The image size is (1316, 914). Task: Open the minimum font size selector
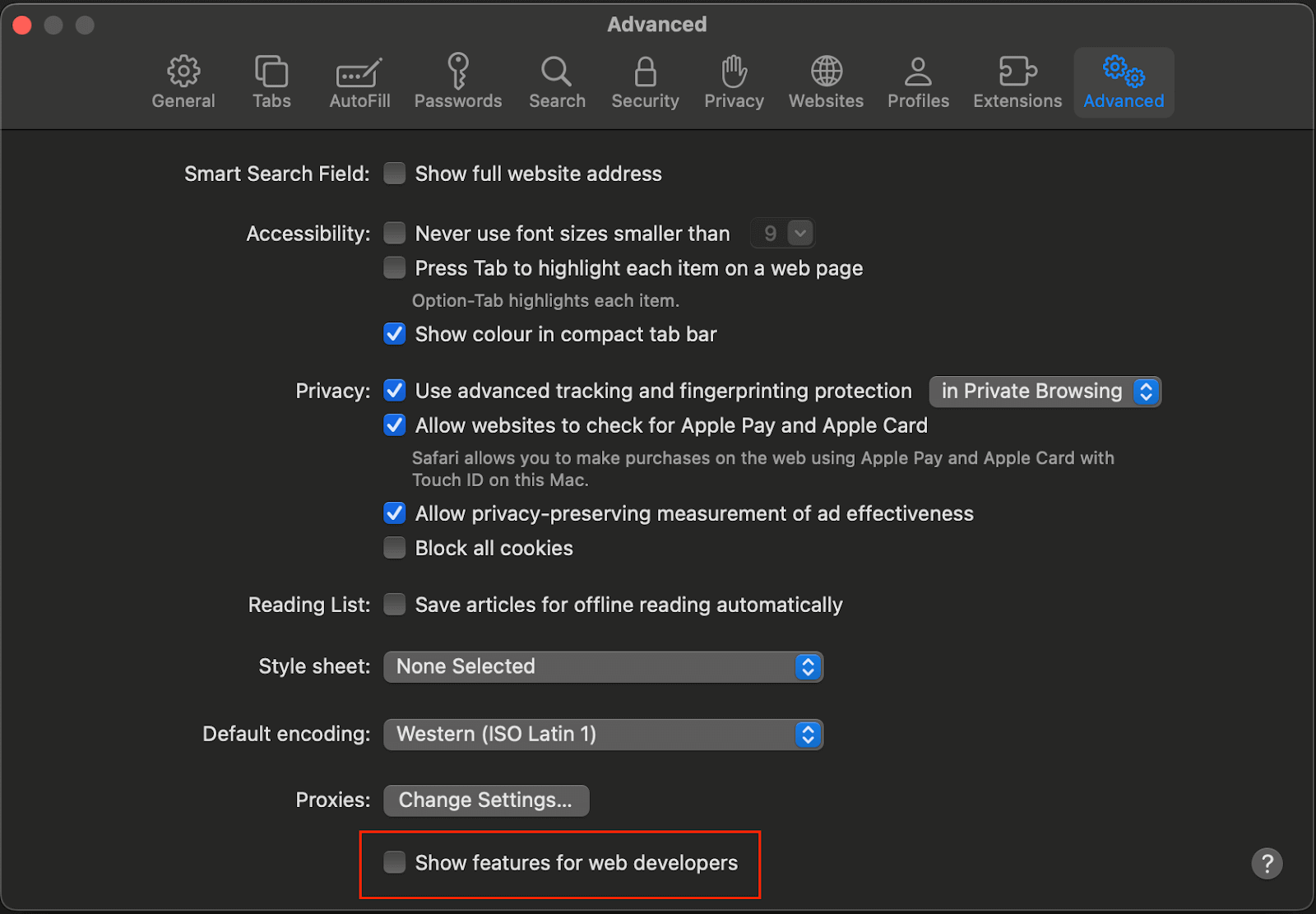781,233
